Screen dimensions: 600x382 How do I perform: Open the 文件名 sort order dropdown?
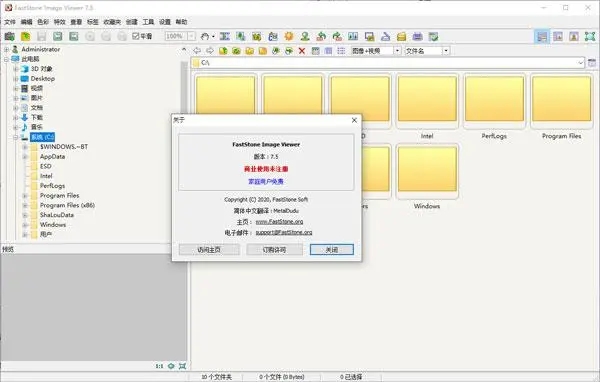[x=446, y=51]
